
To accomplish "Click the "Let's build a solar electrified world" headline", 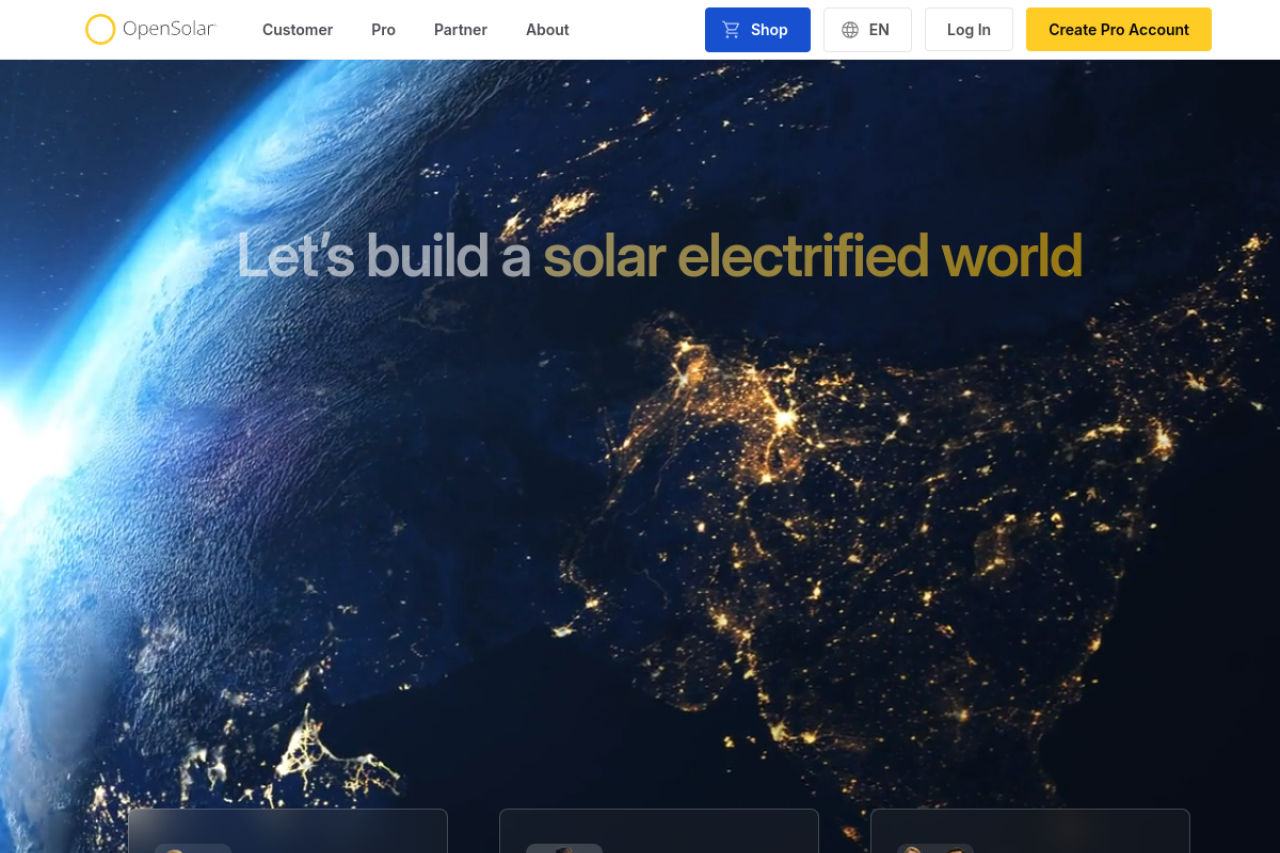I will (x=659, y=255).
